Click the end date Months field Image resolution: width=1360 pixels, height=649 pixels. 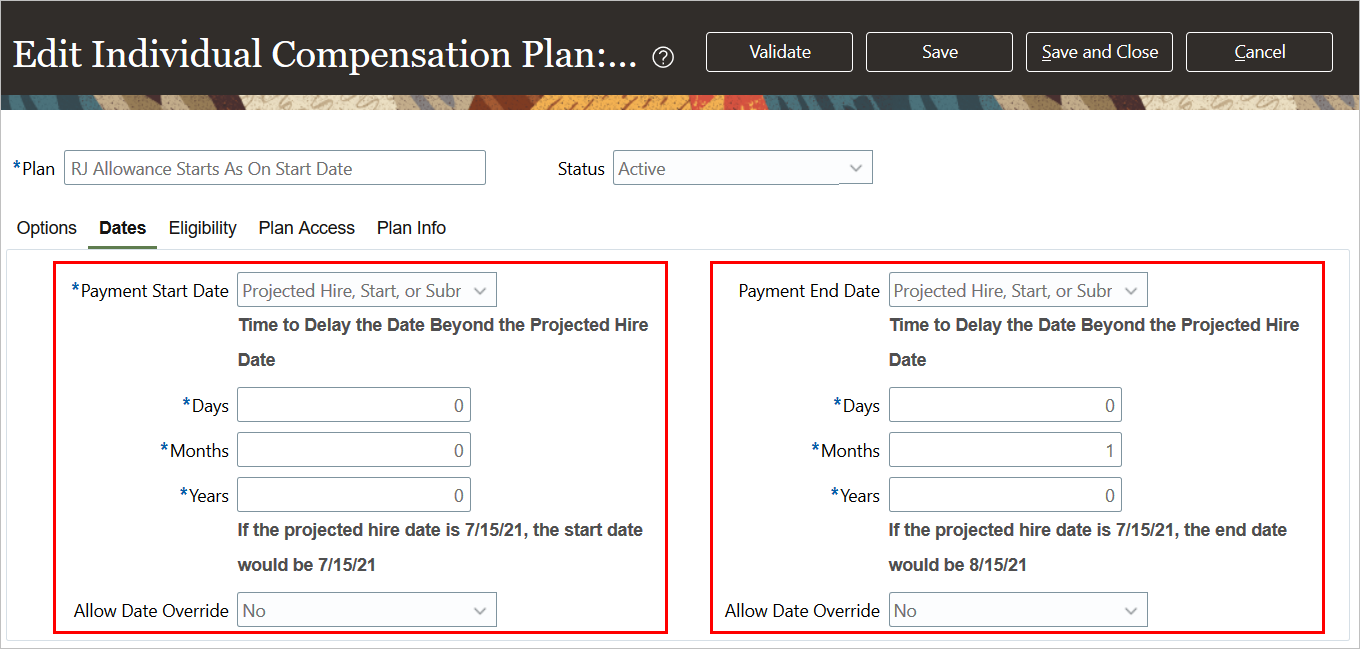coord(1004,451)
